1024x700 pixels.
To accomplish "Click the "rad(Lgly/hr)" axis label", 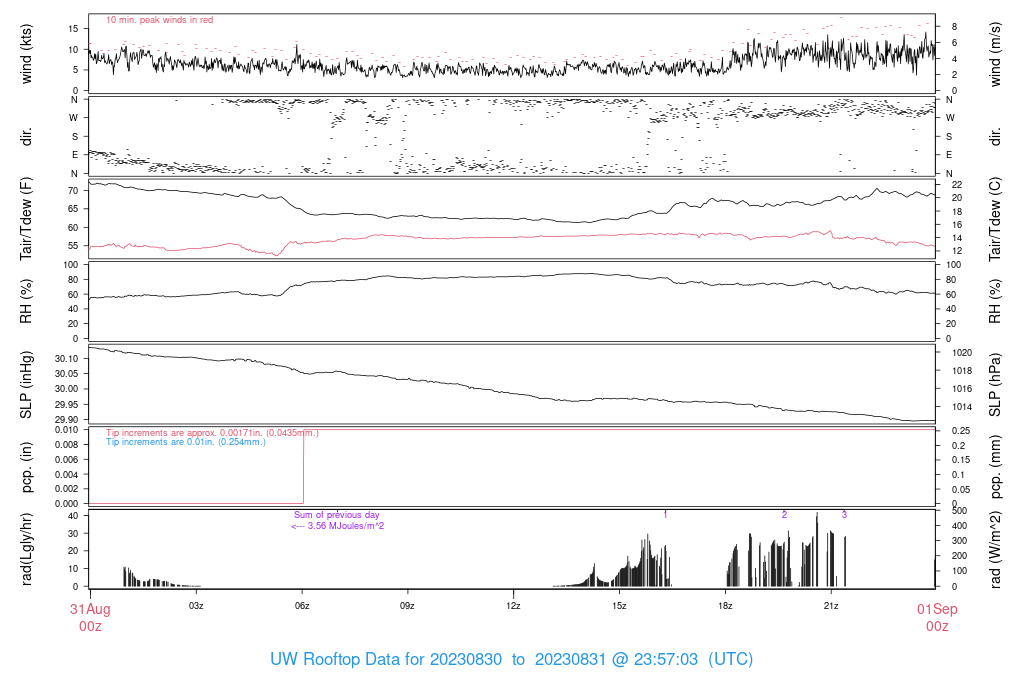I will pos(27,549).
